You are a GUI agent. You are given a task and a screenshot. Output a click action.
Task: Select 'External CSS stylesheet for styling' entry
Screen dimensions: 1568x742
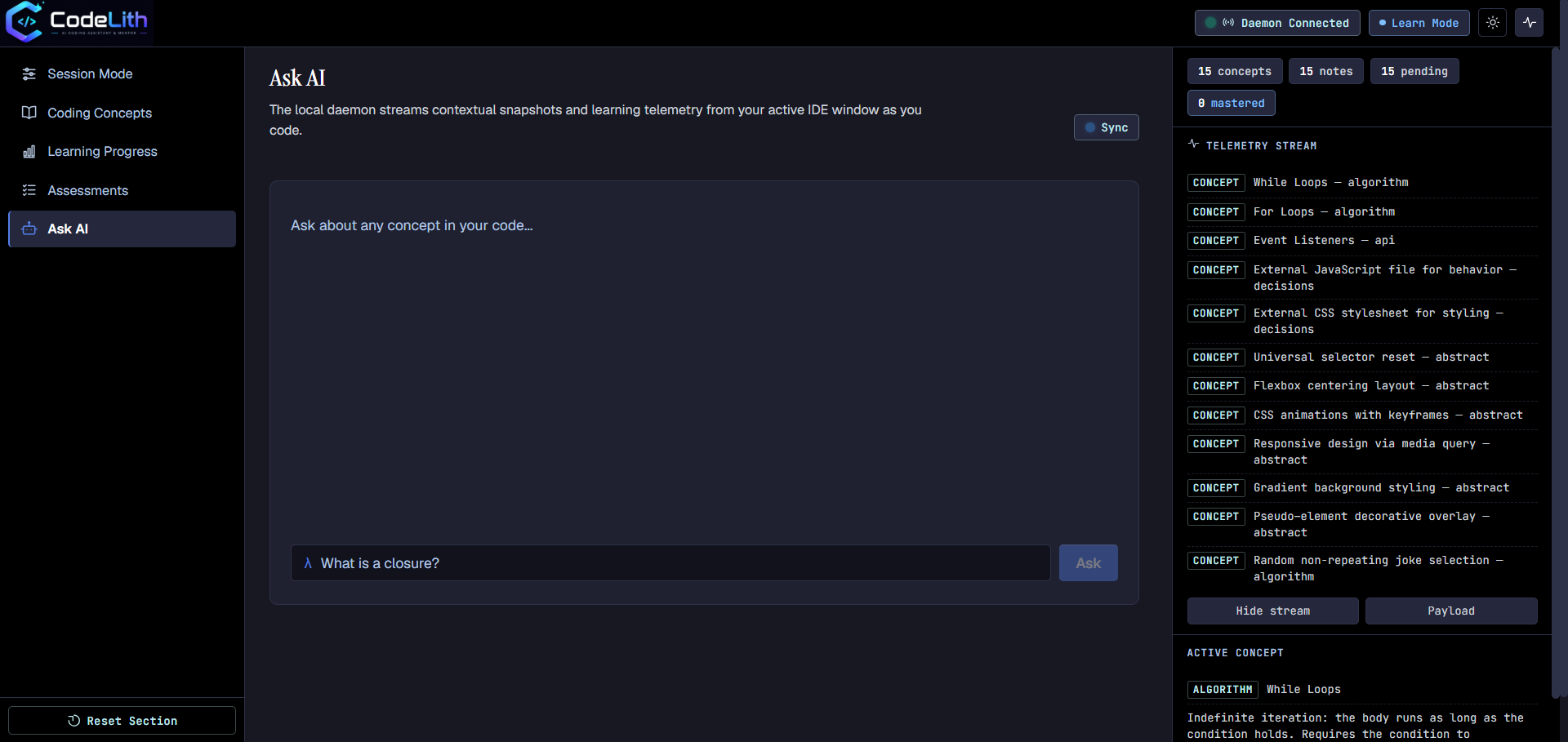point(1362,321)
